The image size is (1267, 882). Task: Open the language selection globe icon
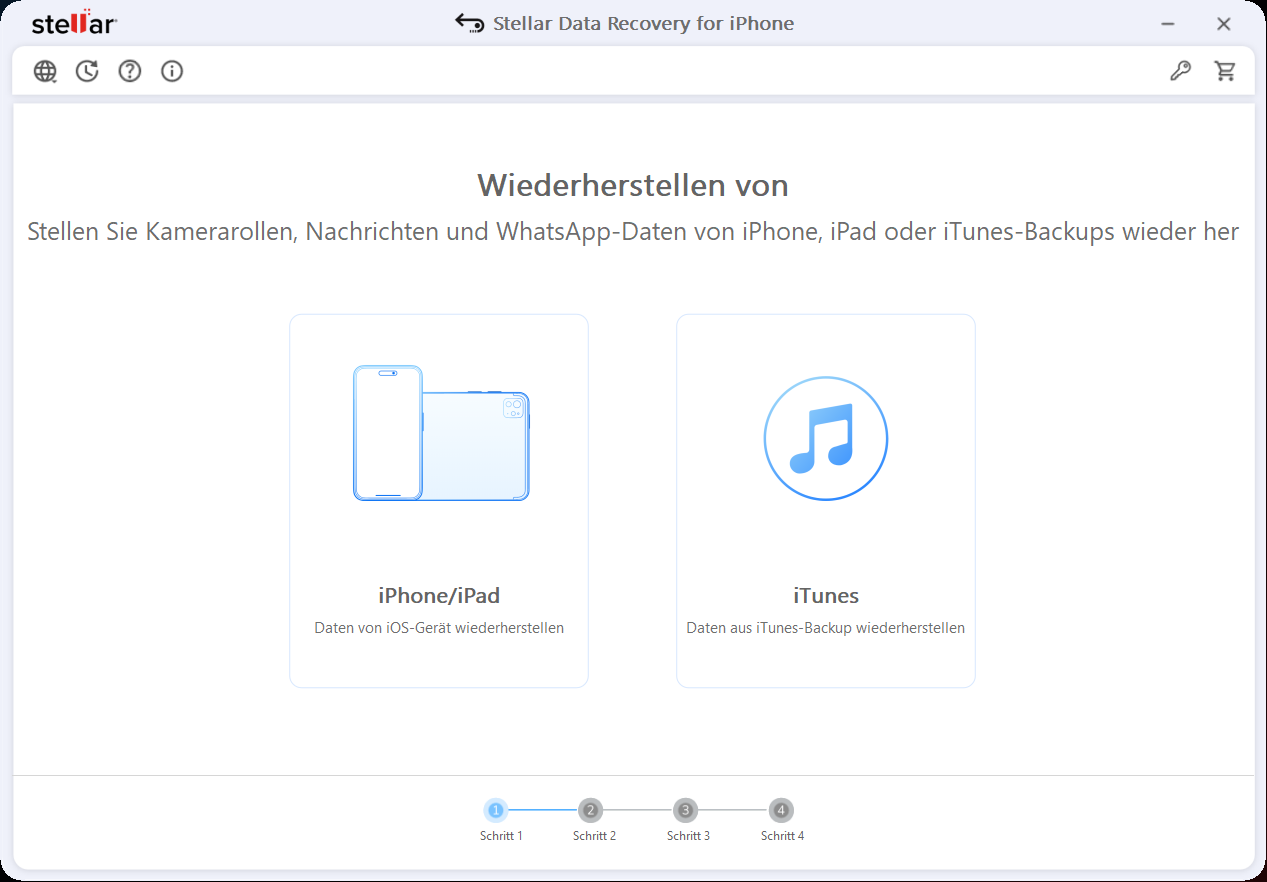[x=45, y=71]
